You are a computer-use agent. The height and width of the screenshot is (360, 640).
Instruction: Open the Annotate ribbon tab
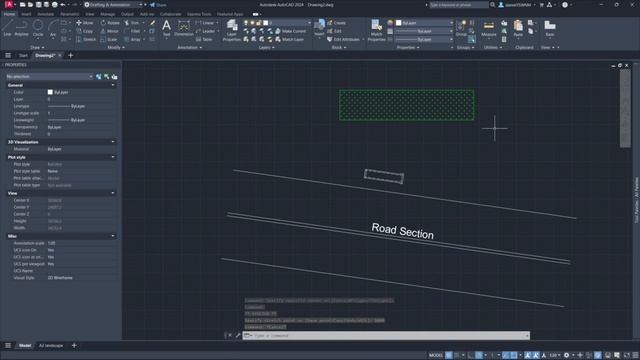pos(46,14)
